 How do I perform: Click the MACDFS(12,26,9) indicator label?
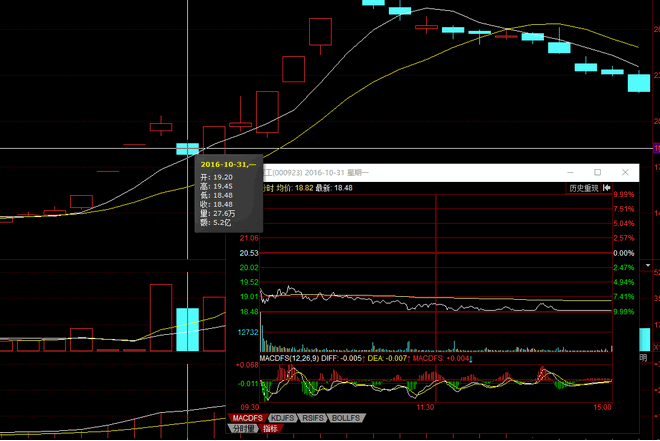[x=289, y=358]
